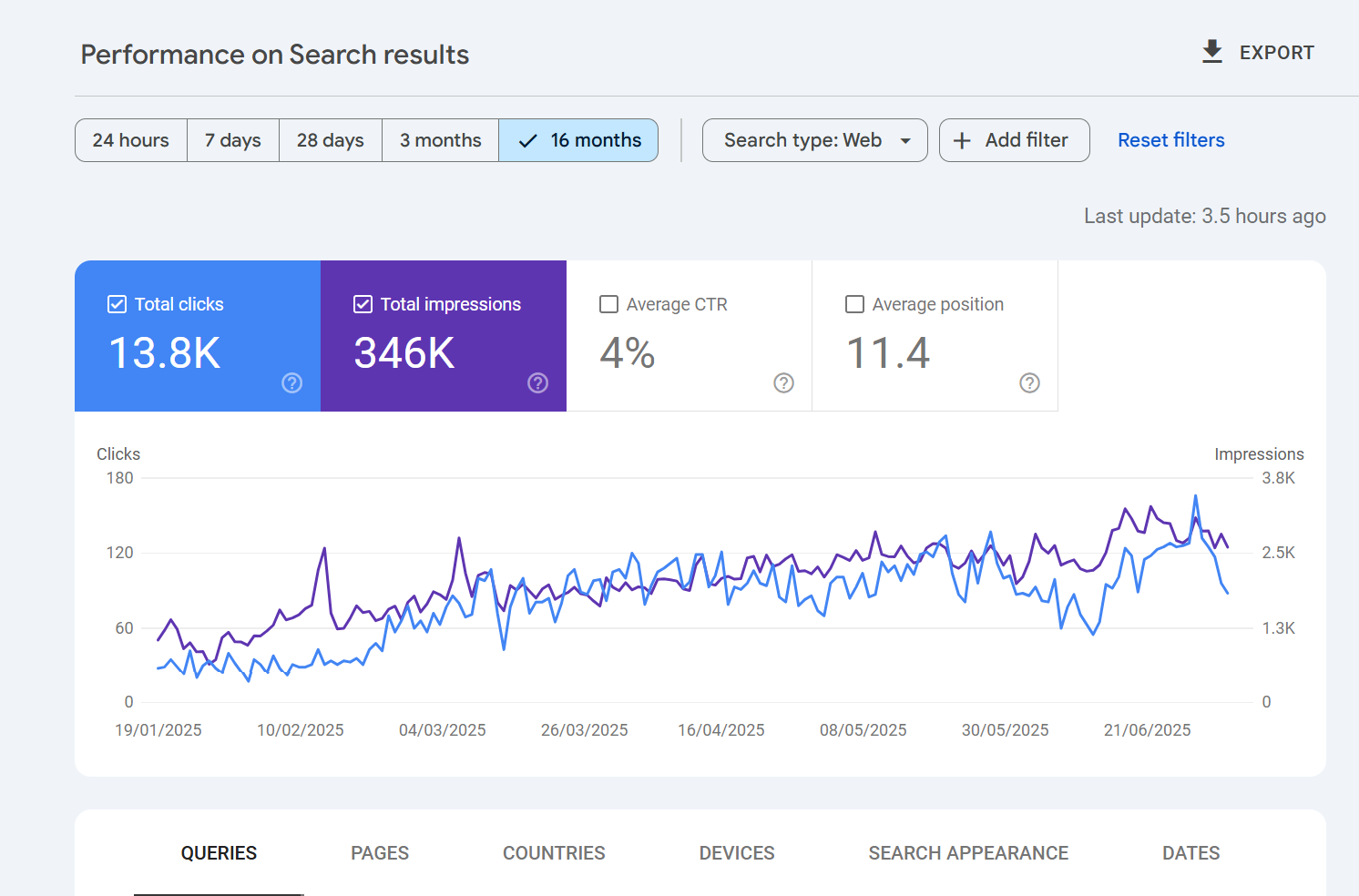Viewport: 1359px width, 896px height.
Task: Open help icon on Average CTR card
Action: click(x=783, y=383)
